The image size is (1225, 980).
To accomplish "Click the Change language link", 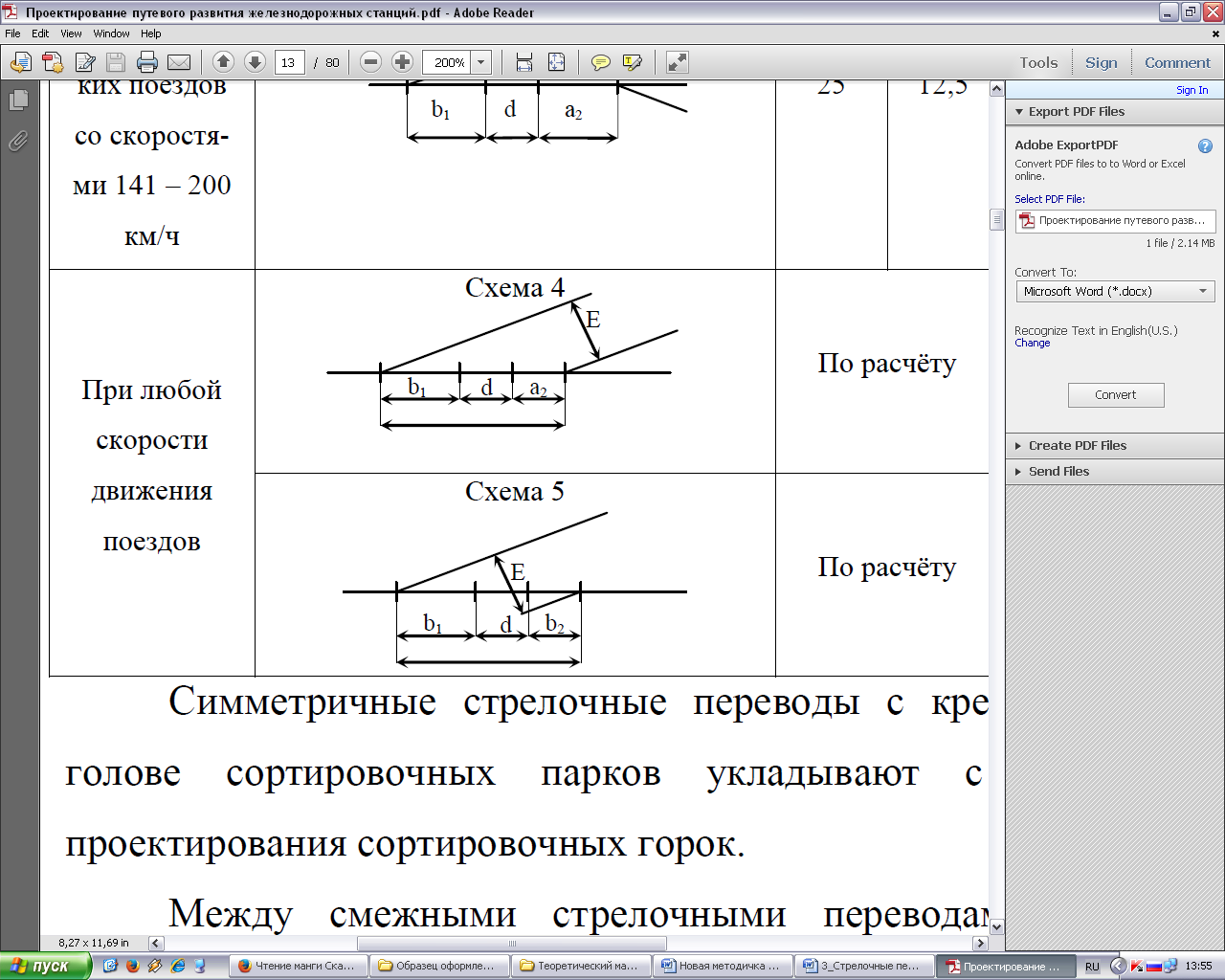I will point(1032,344).
